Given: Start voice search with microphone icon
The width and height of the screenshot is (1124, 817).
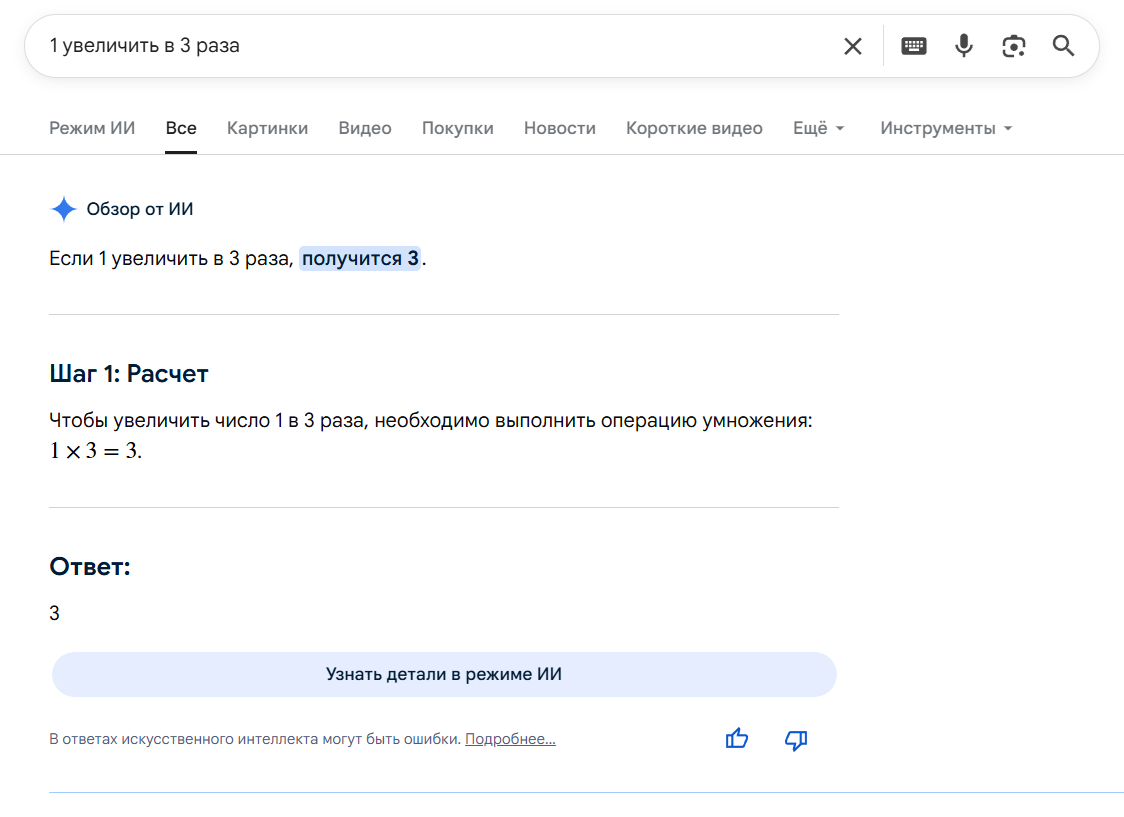Looking at the screenshot, I should [x=964, y=46].
